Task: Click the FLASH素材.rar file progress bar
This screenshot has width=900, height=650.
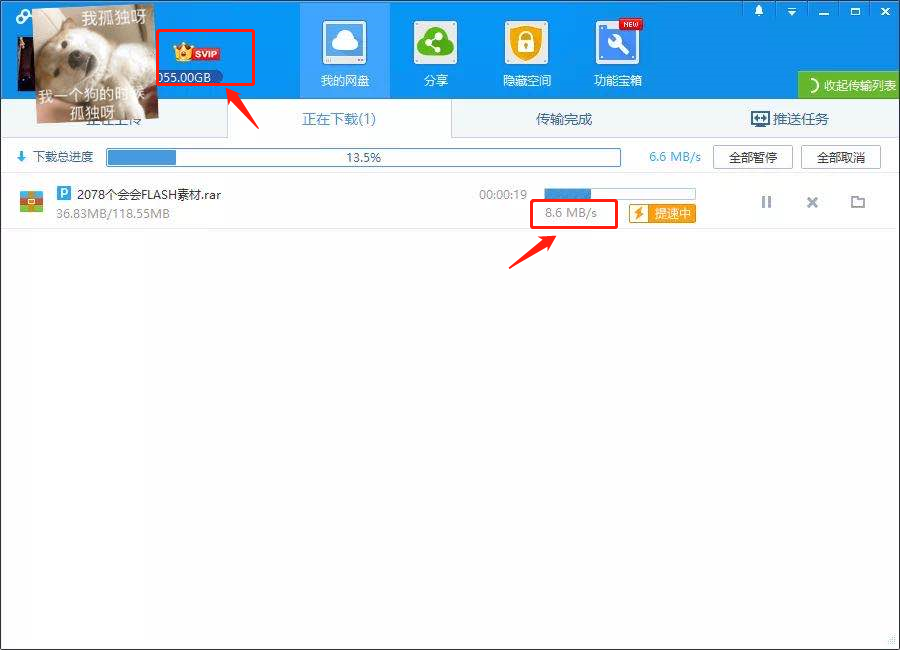Action: pyautogui.click(x=620, y=194)
